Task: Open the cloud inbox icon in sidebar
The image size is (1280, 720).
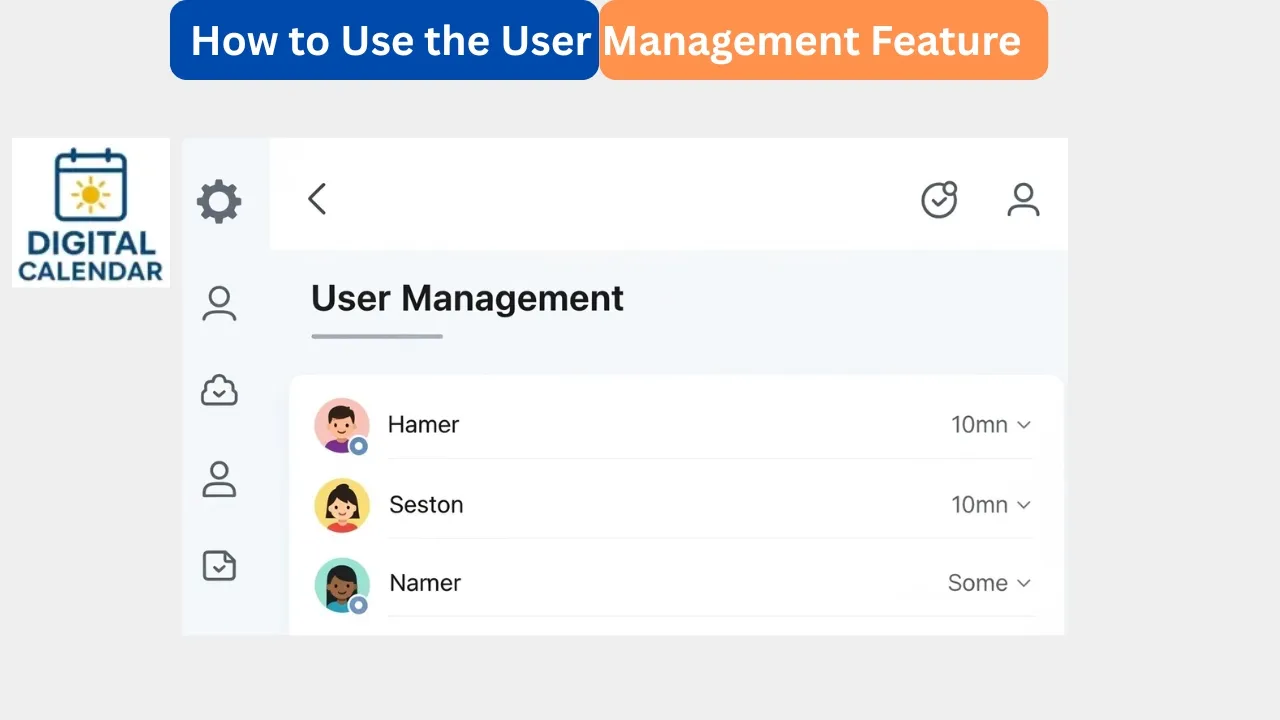Action: click(x=219, y=390)
